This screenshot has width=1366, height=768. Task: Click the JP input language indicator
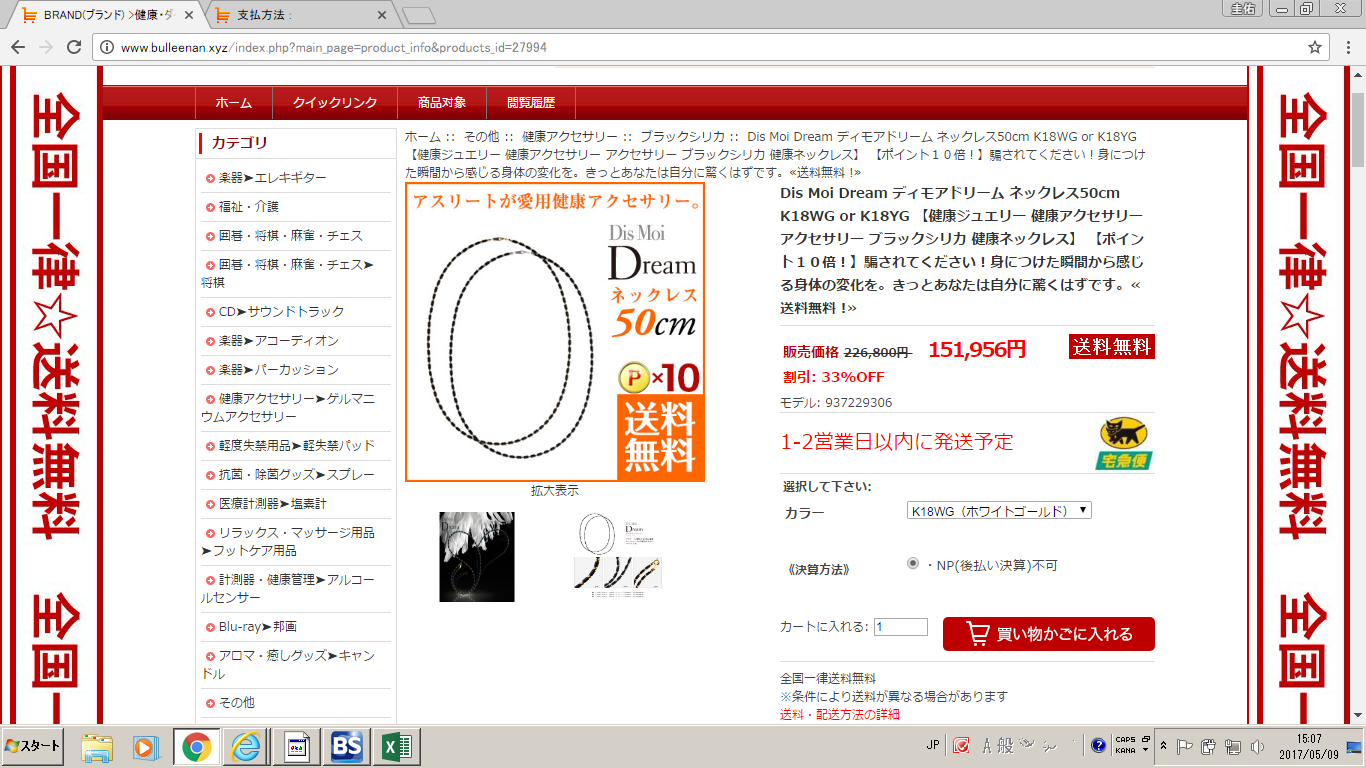coord(933,745)
